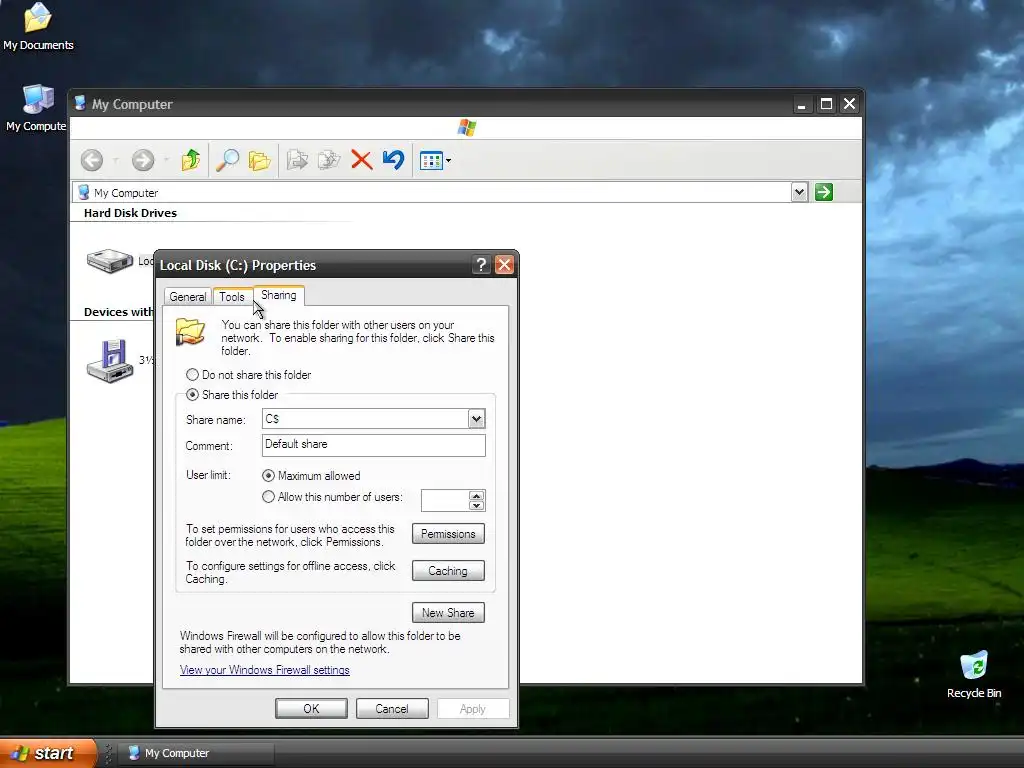The image size is (1024, 768).
Task: Open Back button history dropdown arrow
Action: pyautogui.click(x=115, y=160)
